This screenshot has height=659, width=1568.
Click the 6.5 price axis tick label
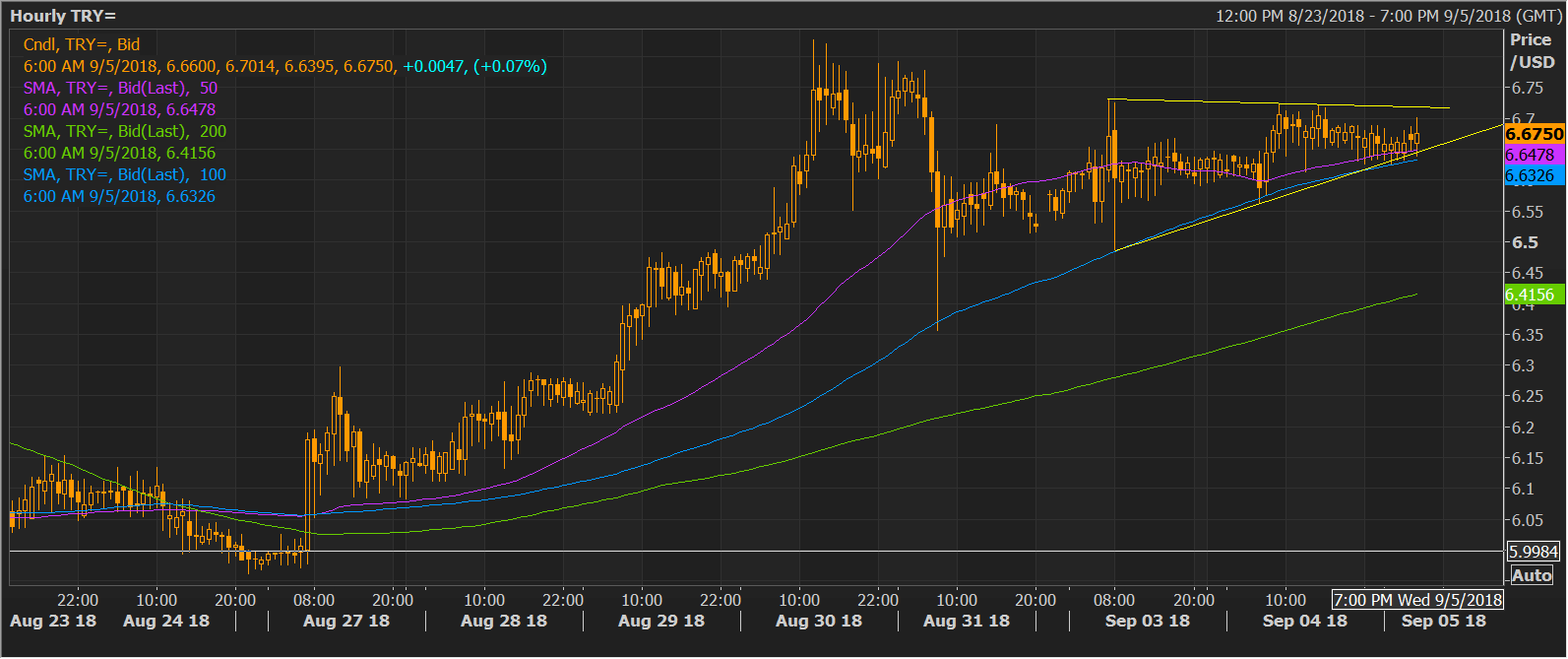(x=1525, y=242)
